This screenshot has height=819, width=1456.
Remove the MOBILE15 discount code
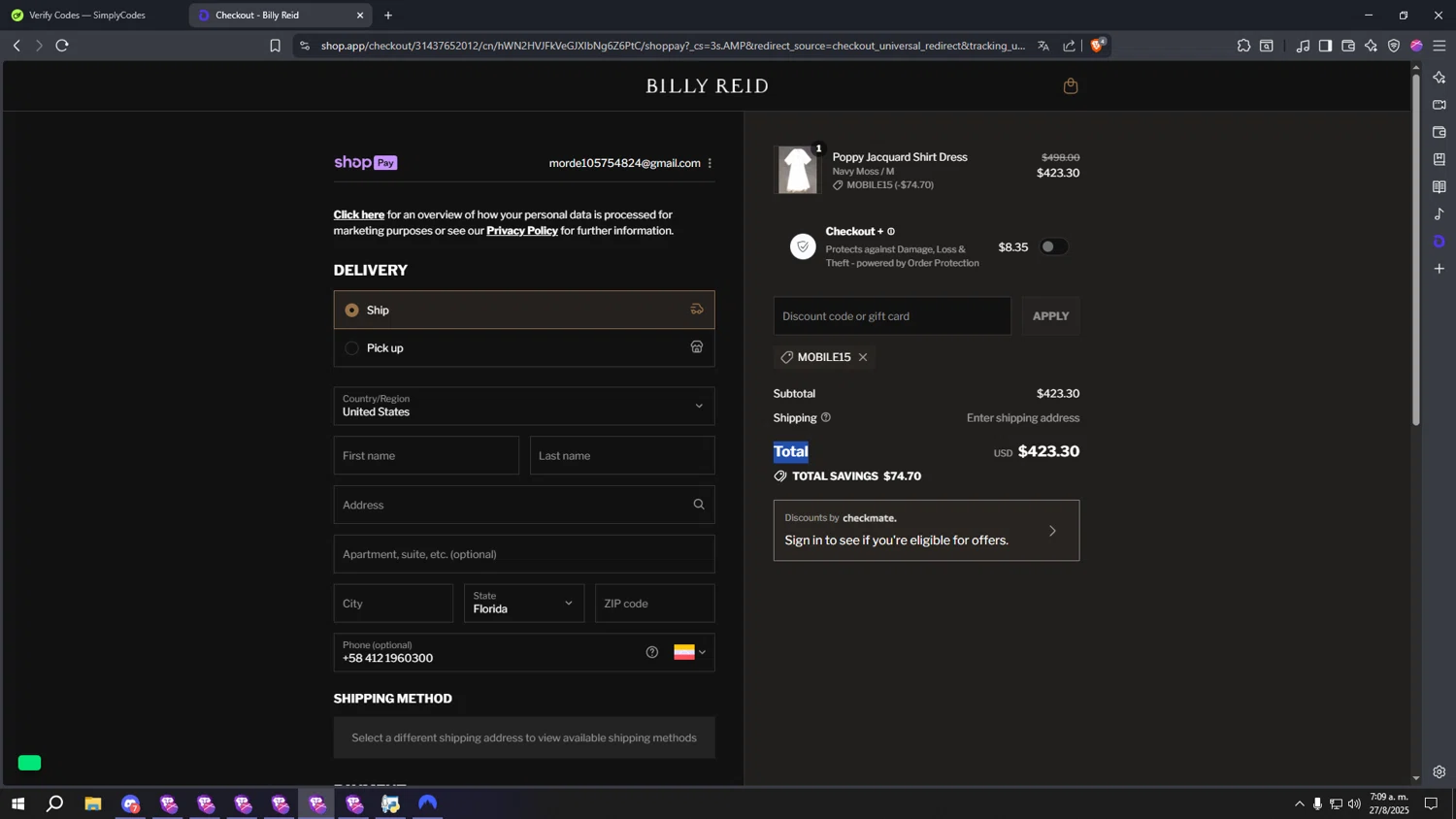click(863, 357)
